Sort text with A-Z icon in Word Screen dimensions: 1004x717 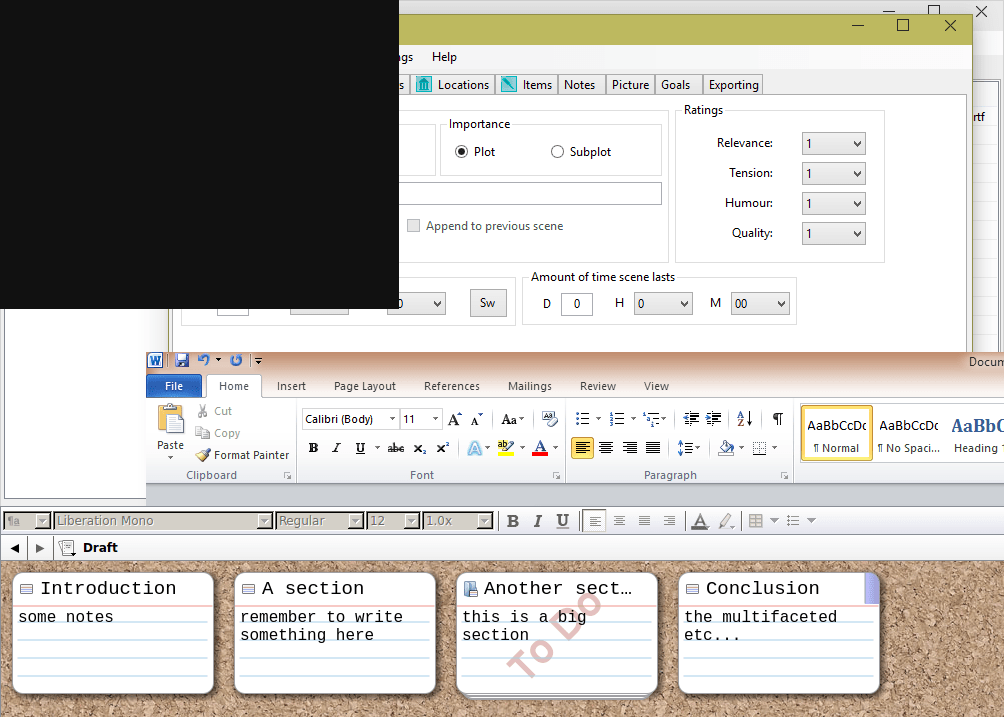click(745, 419)
